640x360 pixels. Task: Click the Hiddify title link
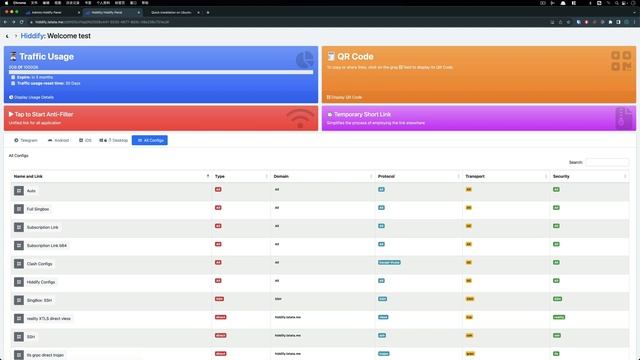(32, 36)
